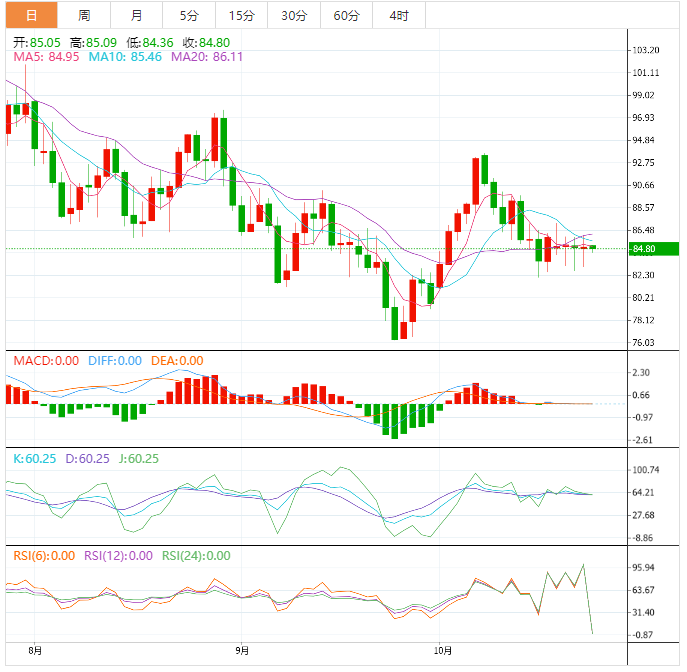Click the MA10 indicator label
The height and width of the screenshot is (672, 687).
point(125,57)
